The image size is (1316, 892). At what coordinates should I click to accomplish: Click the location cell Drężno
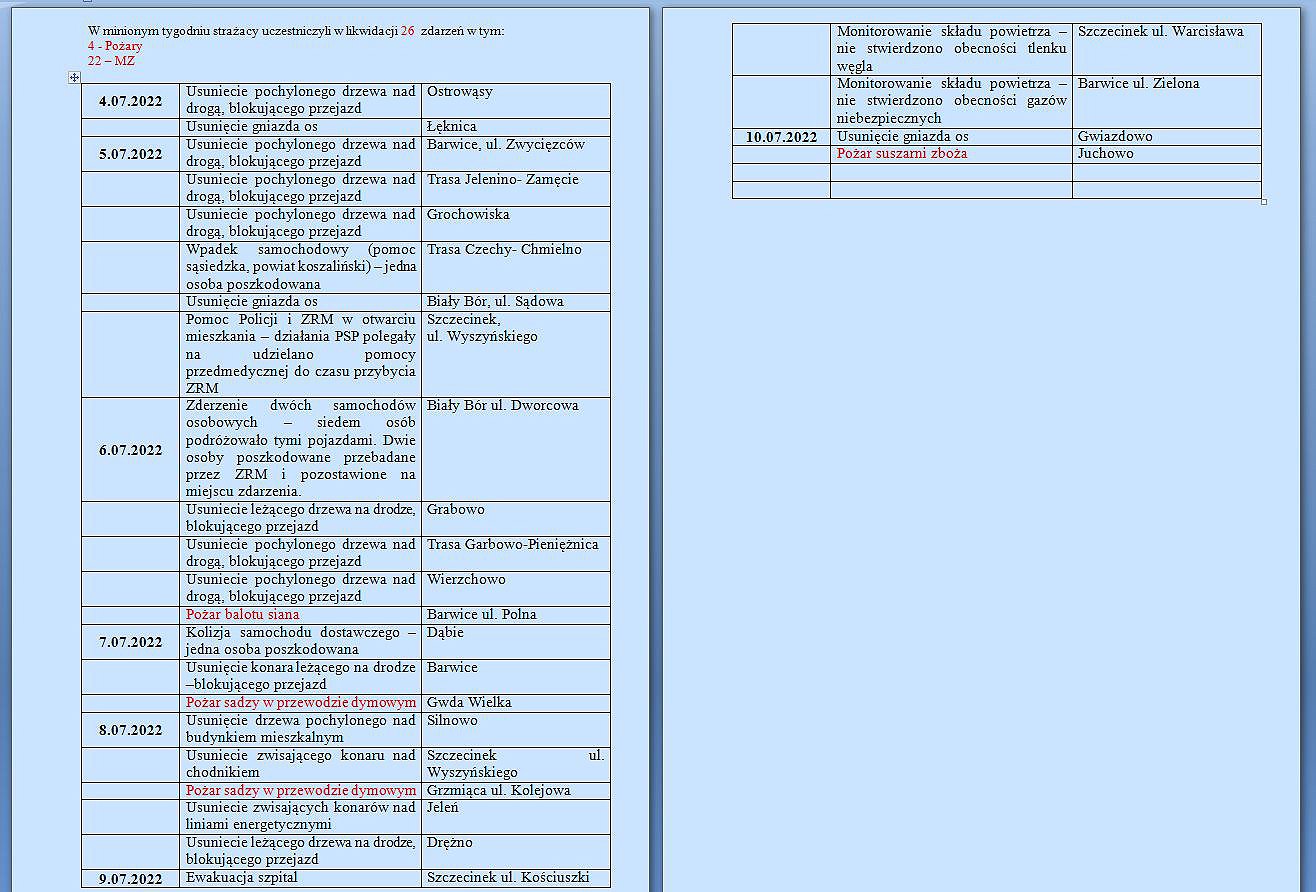(515, 852)
